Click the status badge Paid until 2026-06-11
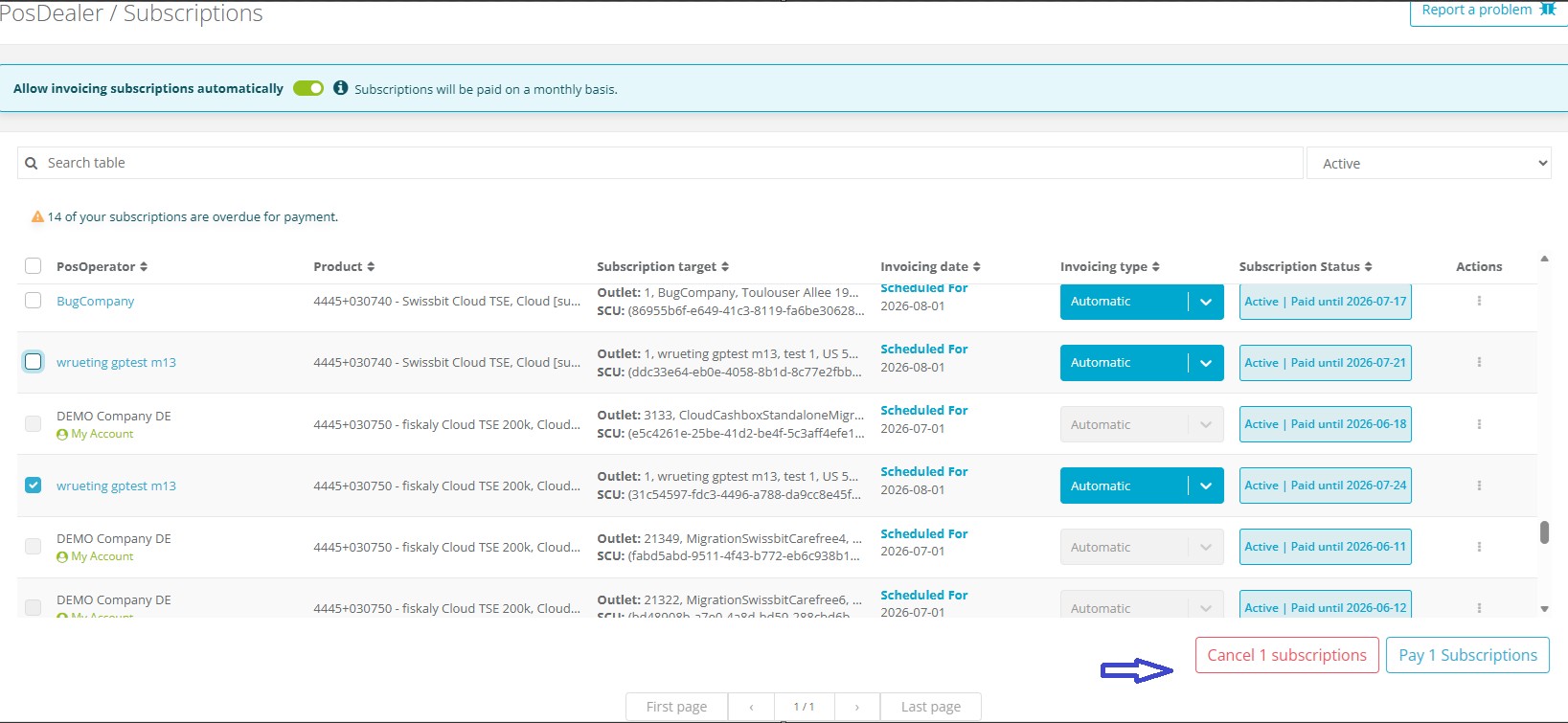This screenshot has width=1568, height=723. [1326, 547]
